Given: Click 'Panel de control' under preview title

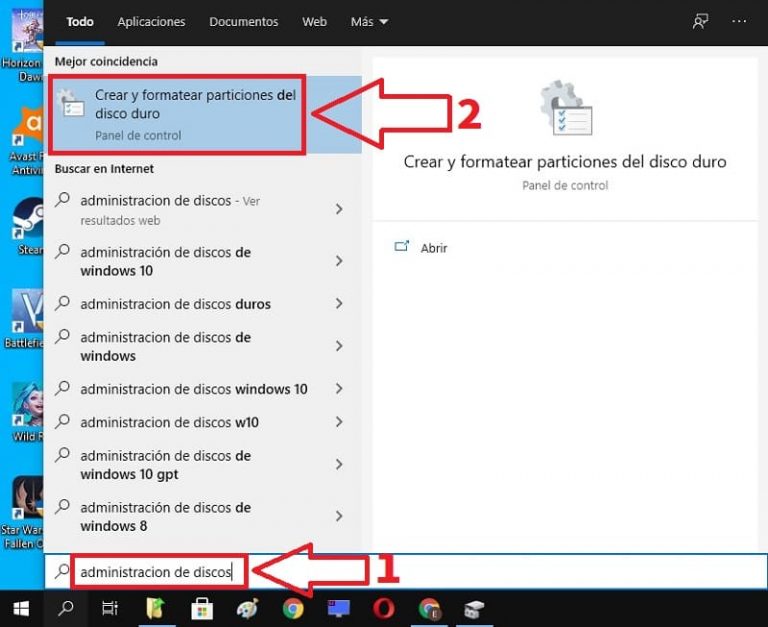Looking at the screenshot, I should point(565,186).
